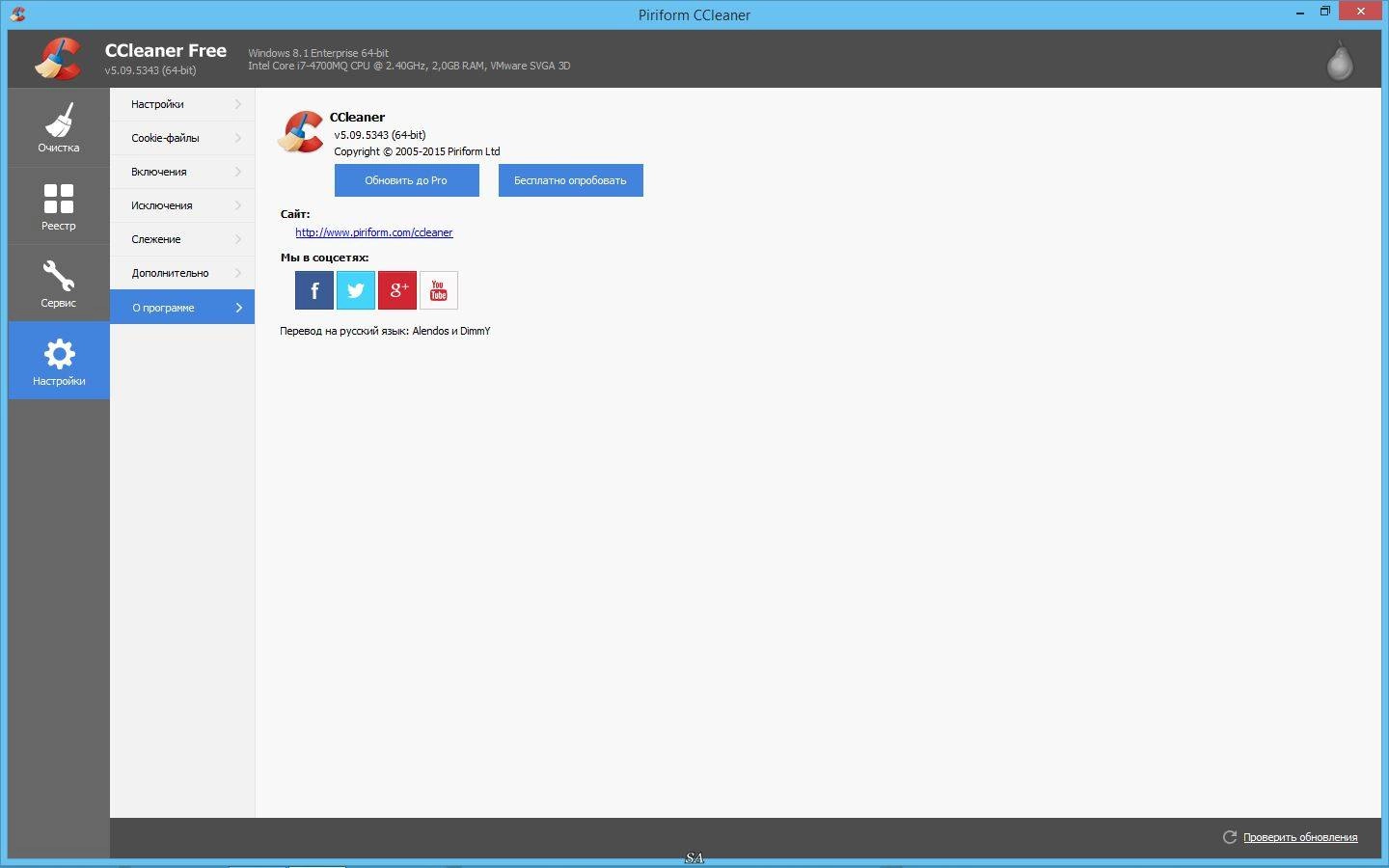The image size is (1389, 868).
Task: Click chevron arrow on Исключения row
Action: (238, 205)
